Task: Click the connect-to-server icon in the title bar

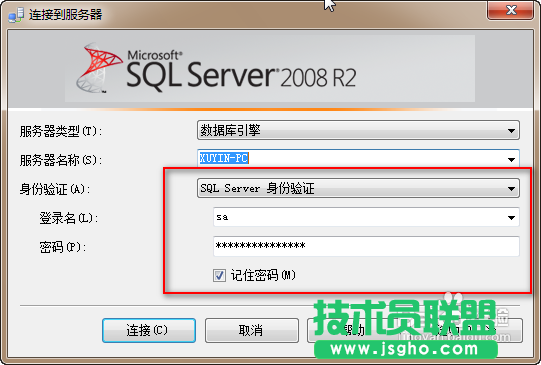Action: [x=16, y=15]
